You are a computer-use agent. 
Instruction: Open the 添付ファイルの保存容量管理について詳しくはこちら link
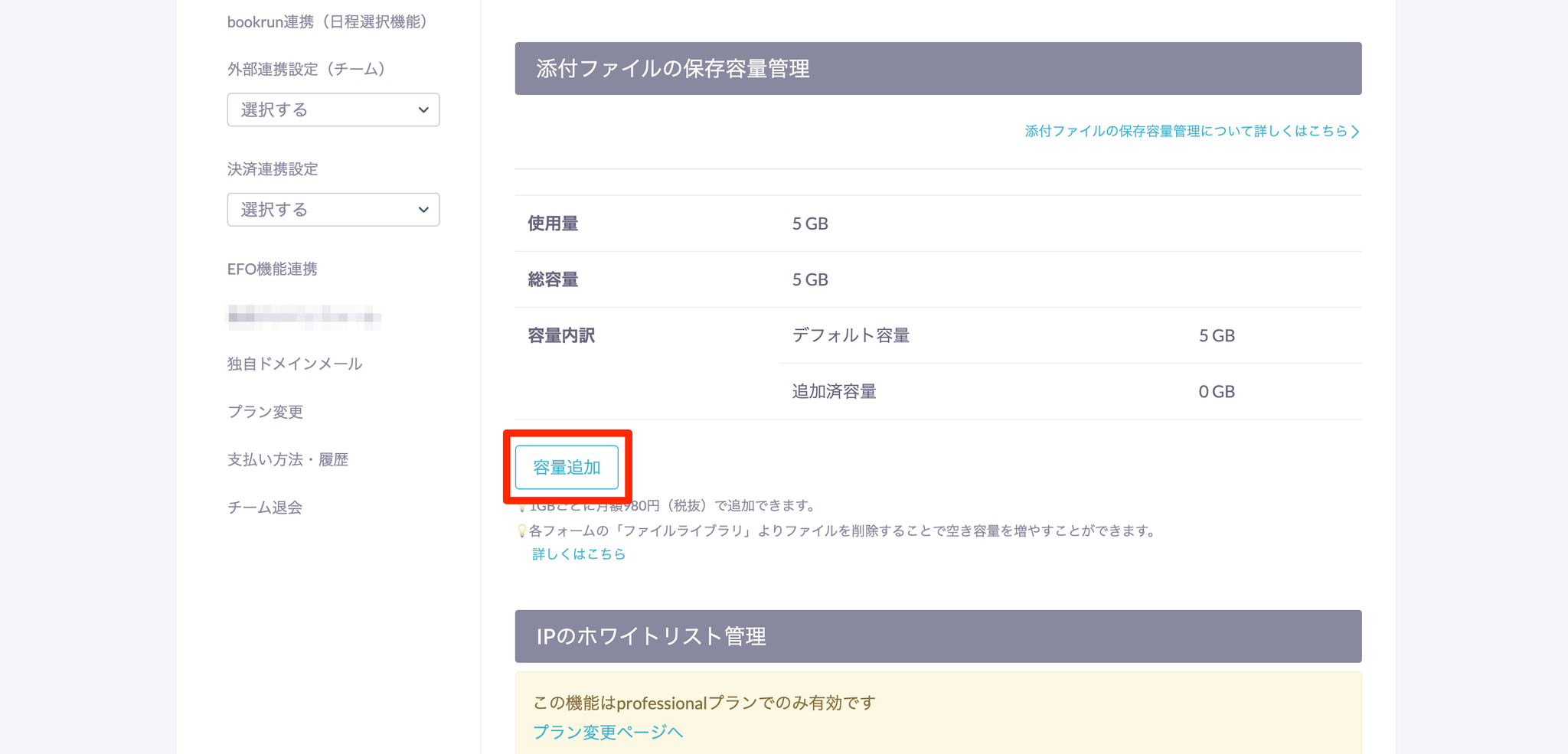(1191, 132)
